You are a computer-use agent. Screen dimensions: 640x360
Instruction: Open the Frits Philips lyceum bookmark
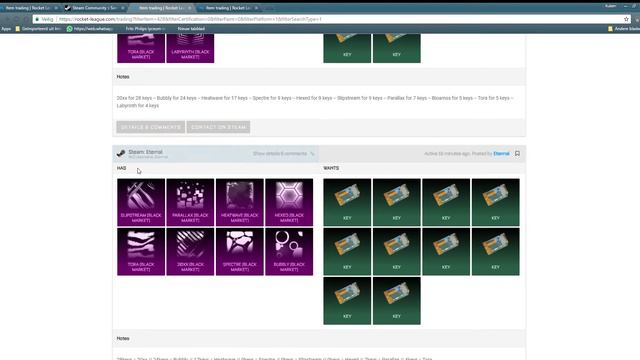144,29
